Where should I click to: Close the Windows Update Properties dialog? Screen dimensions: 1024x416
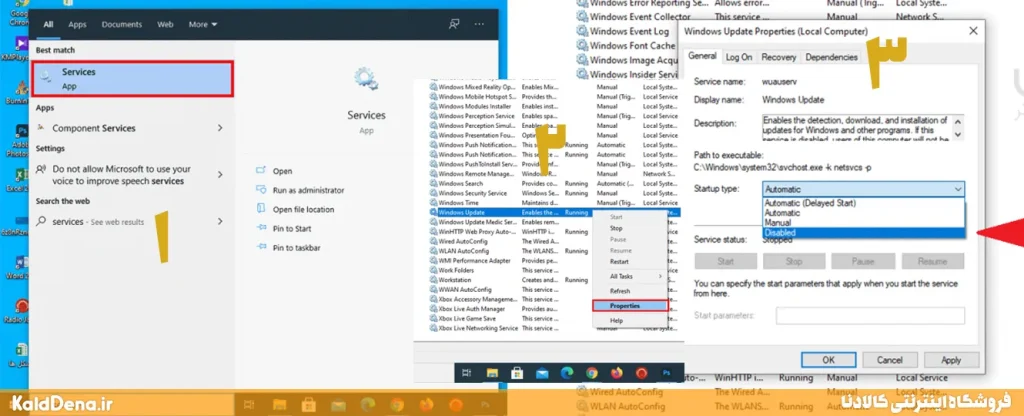[x=973, y=31]
